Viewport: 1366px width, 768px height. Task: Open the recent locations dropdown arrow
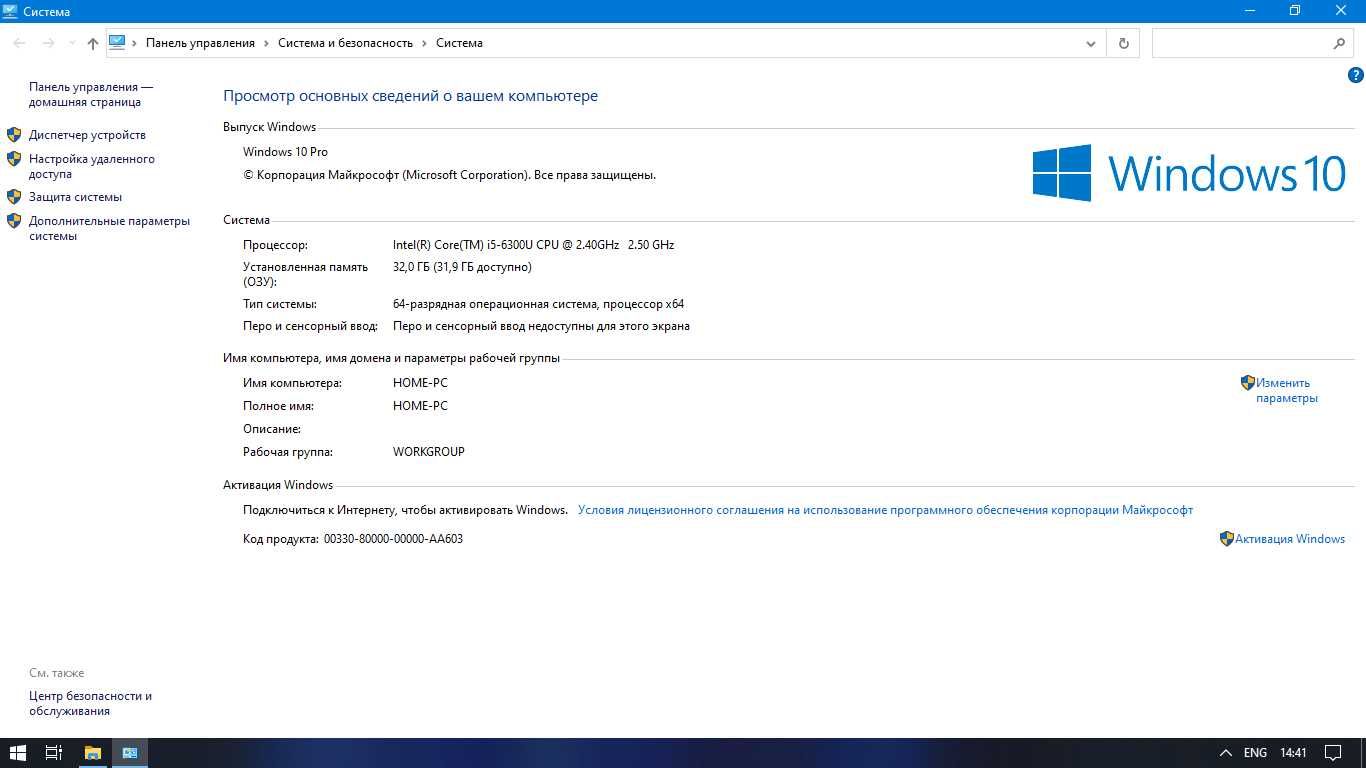[x=72, y=43]
